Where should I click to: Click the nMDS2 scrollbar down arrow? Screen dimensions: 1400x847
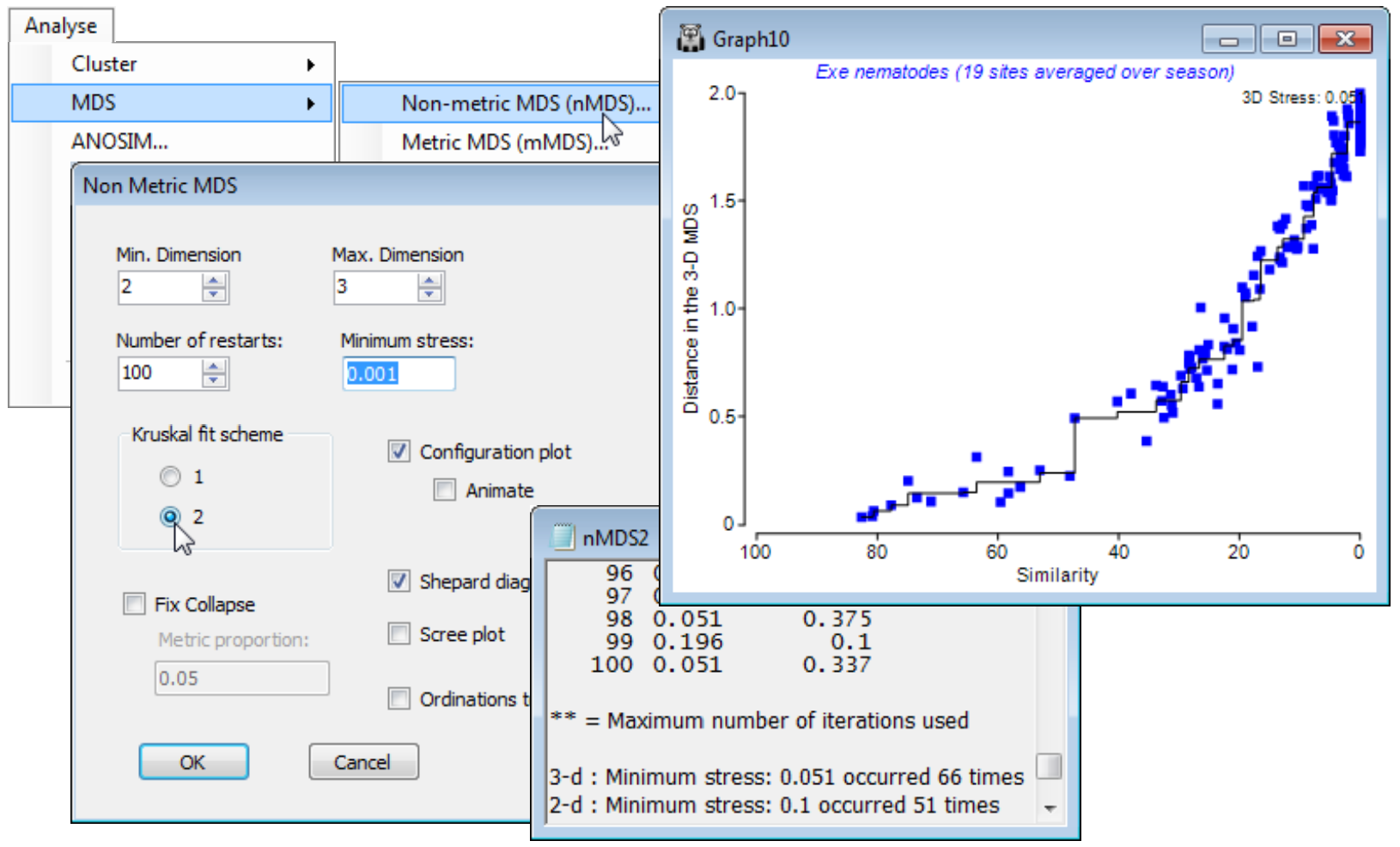click(1050, 808)
